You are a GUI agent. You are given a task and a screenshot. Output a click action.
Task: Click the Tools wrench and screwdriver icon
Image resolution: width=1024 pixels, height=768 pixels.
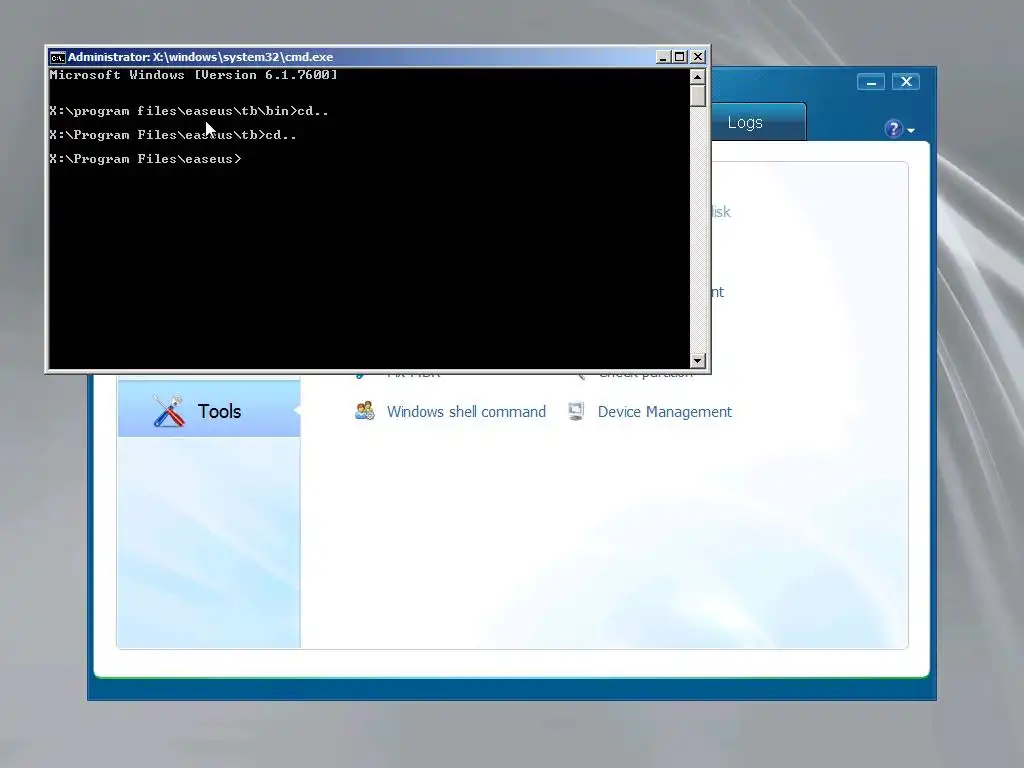pyautogui.click(x=168, y=411)
